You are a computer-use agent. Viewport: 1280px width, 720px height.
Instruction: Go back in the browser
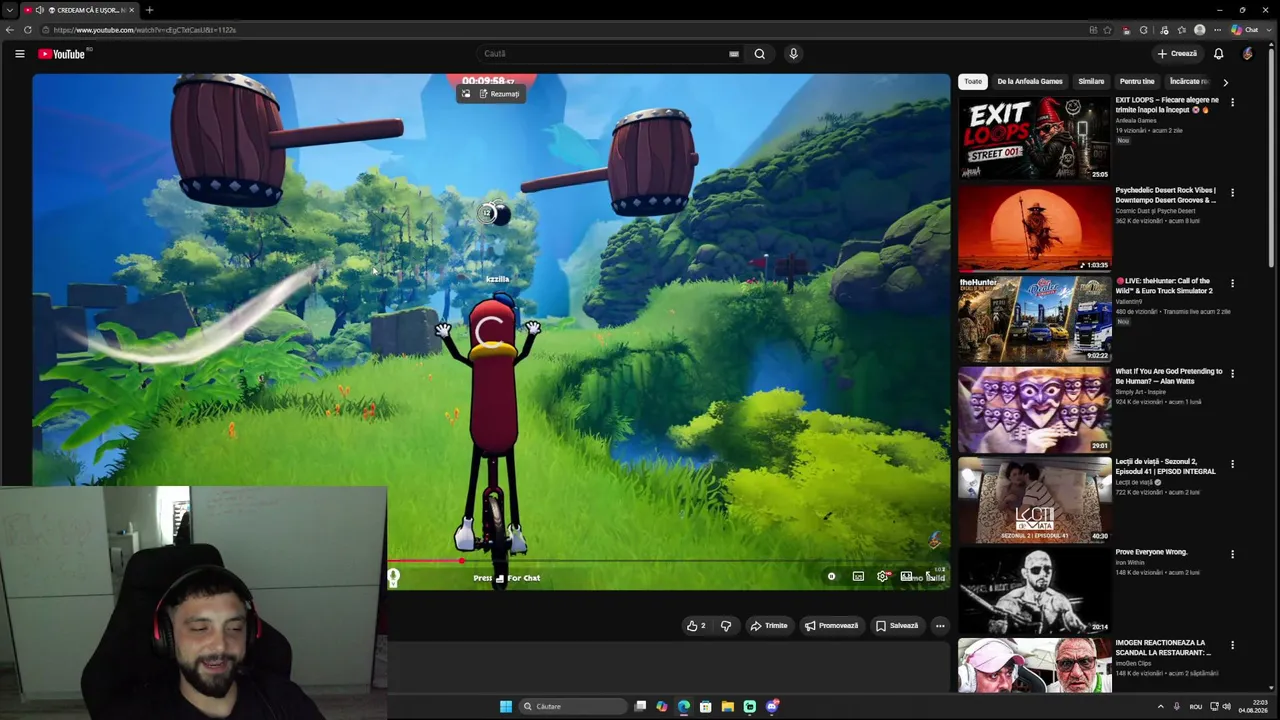click(10, 30)
